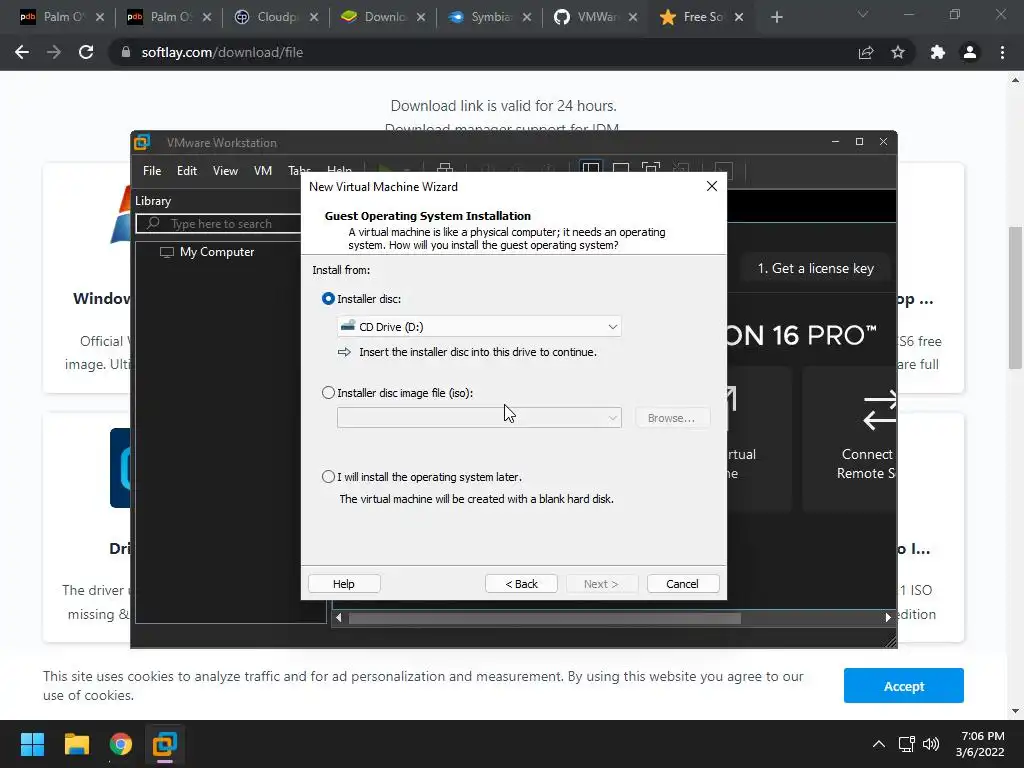Open Google Chrome from the taskbar
This screenshot has height=768, width=1024.
pyautogui.click(x=121, y=744)
